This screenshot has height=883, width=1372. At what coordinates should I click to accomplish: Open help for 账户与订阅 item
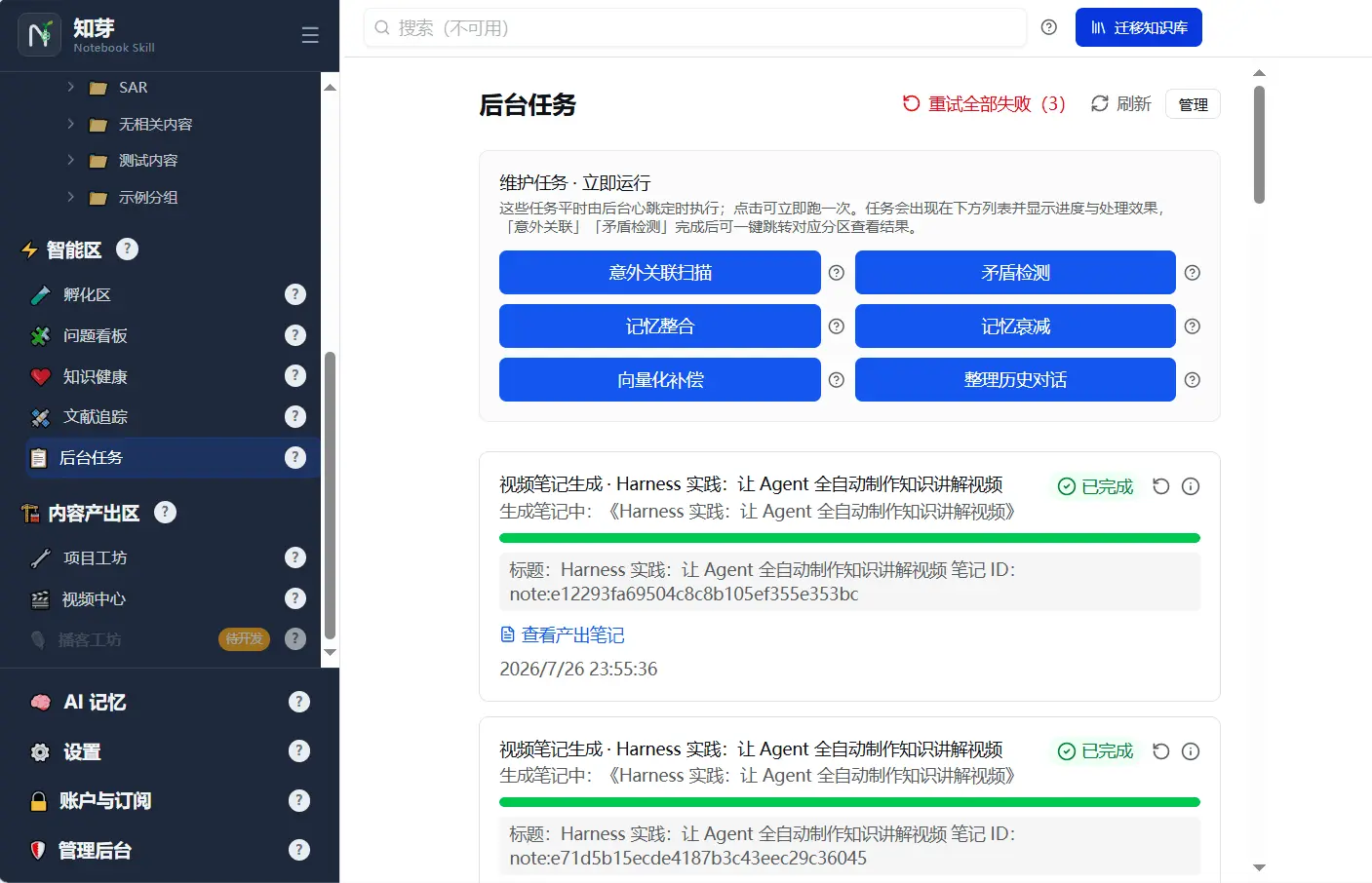pos(300,800)
